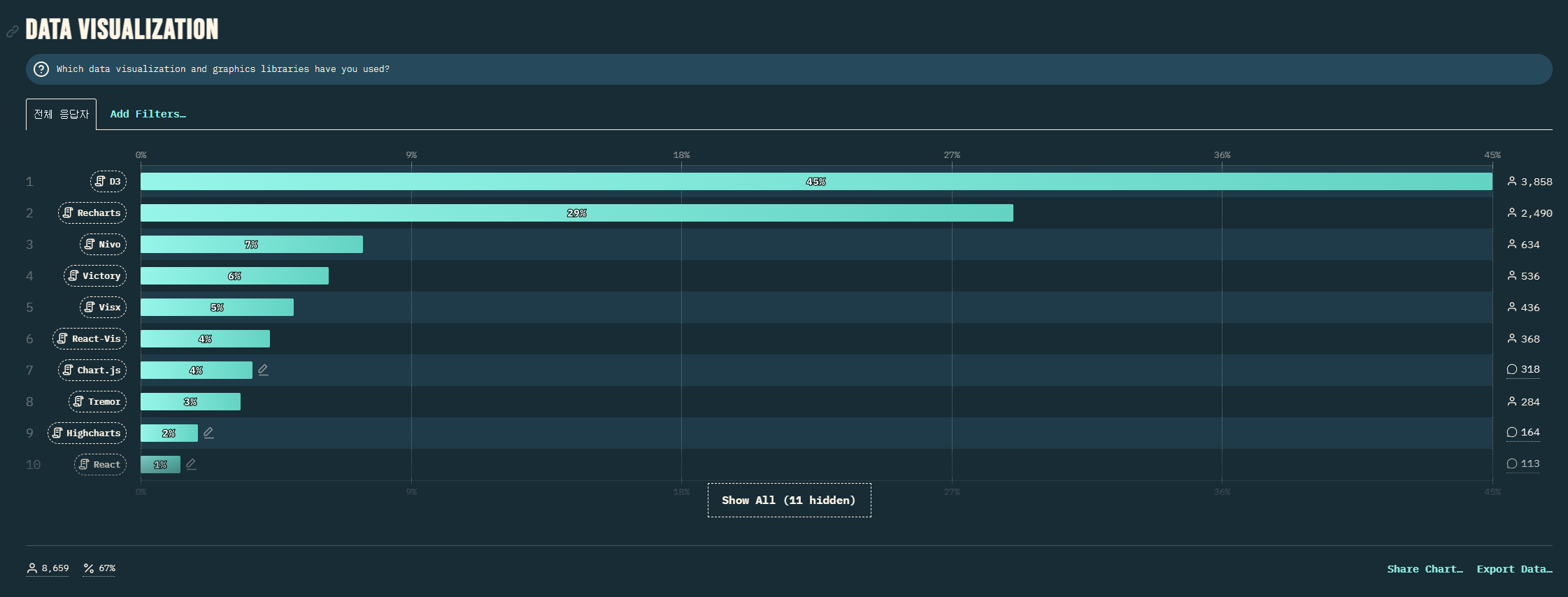This screenshot has height=597, width=1568.
Task: Click the 536 respondent count for Victory
Action: pyautogui.click(x=1523, y=275)
